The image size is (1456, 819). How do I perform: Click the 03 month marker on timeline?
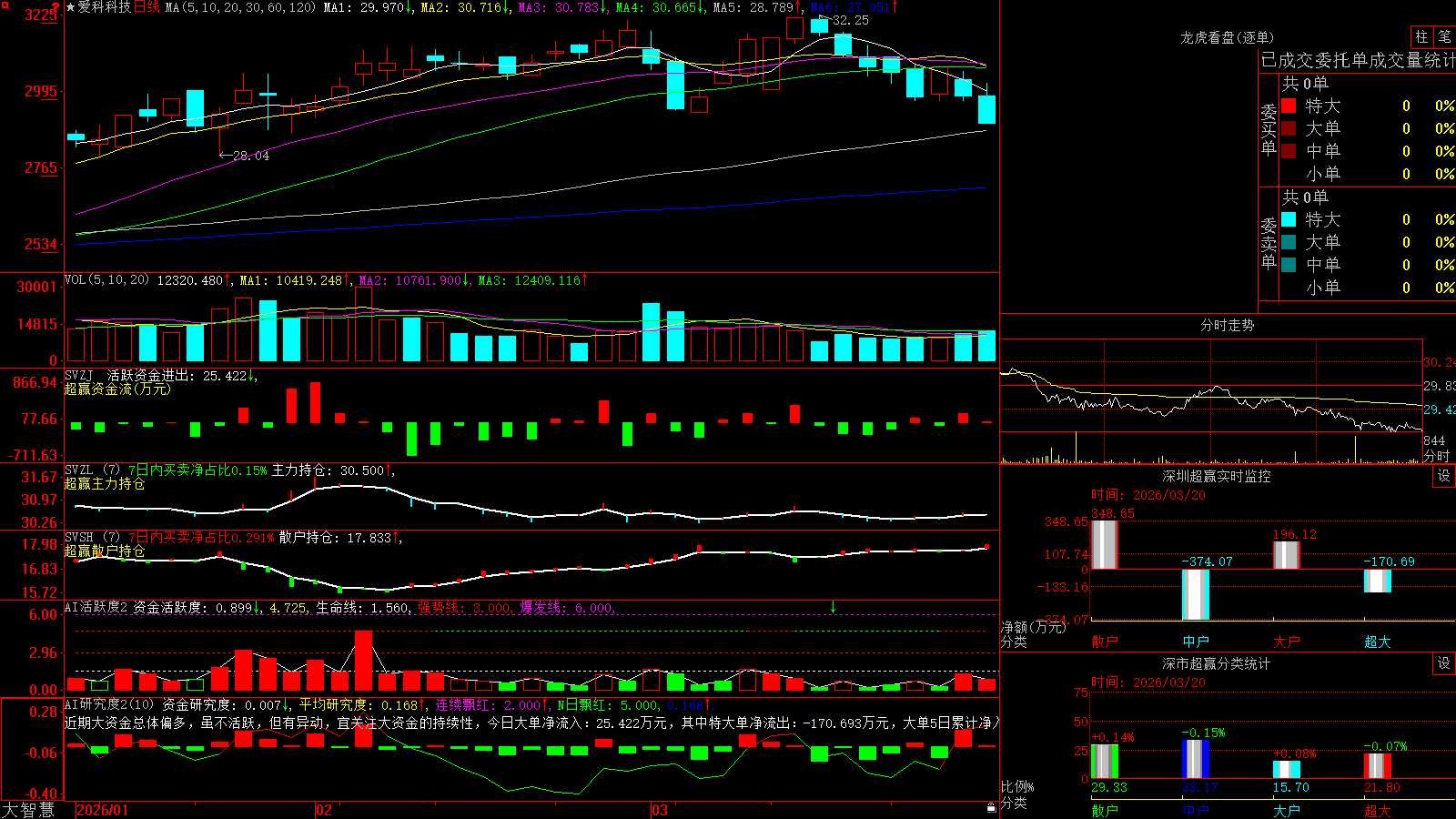(x=660, y=810)
